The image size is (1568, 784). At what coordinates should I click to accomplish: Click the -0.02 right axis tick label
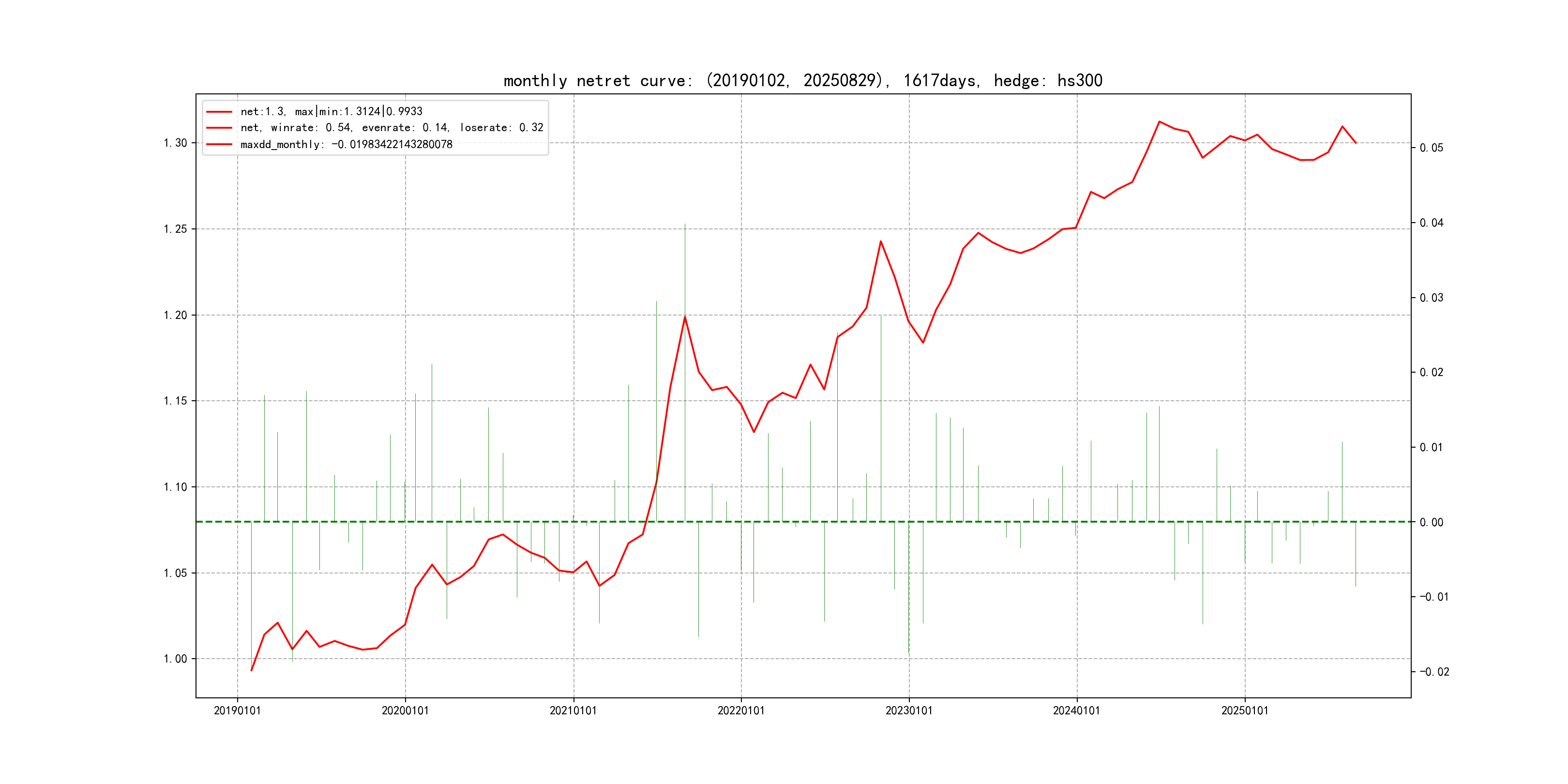[1434, 672]
